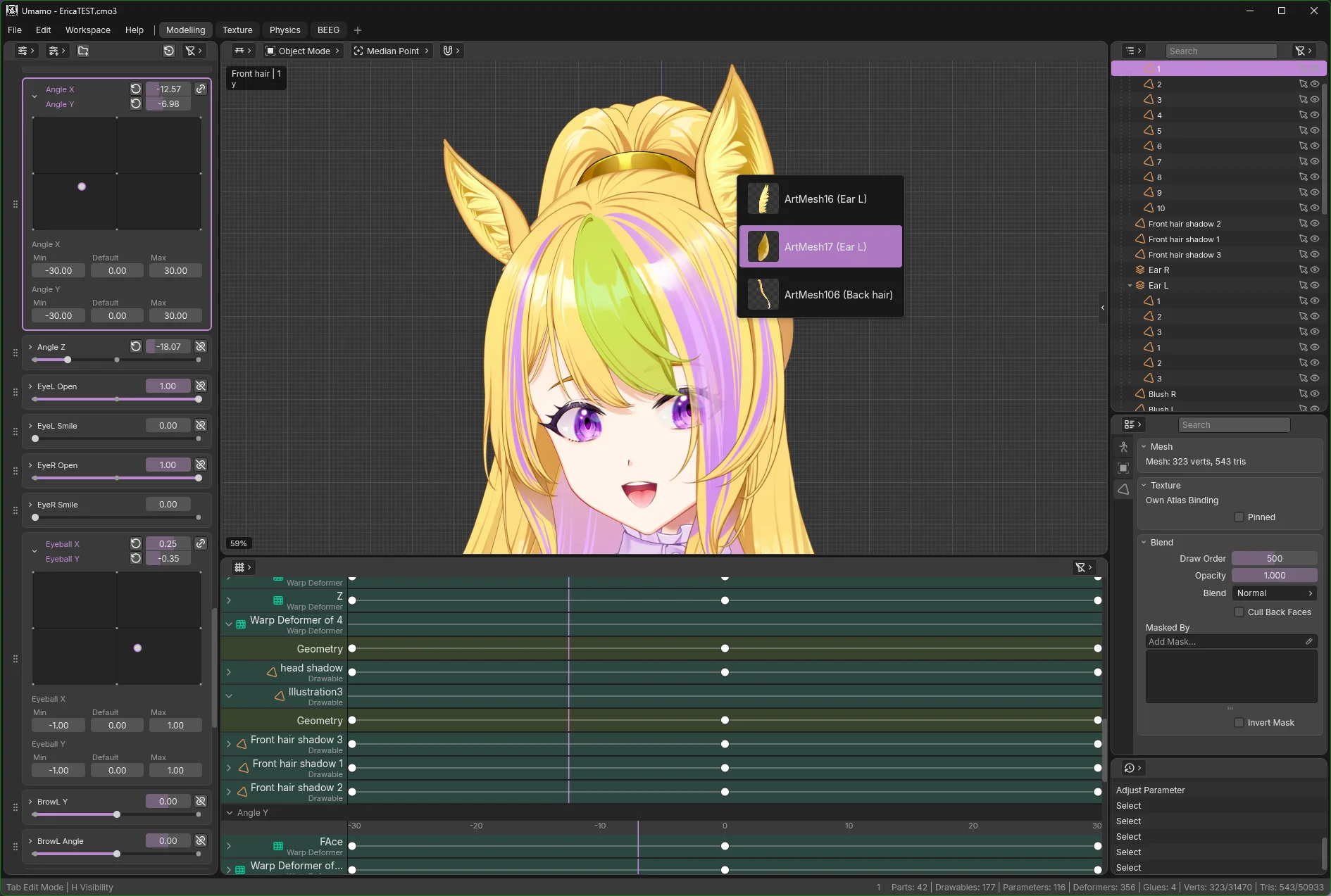Open the viewport editor type menu
The height and width of the screenshot is (896, 1331).
point(243,51)
